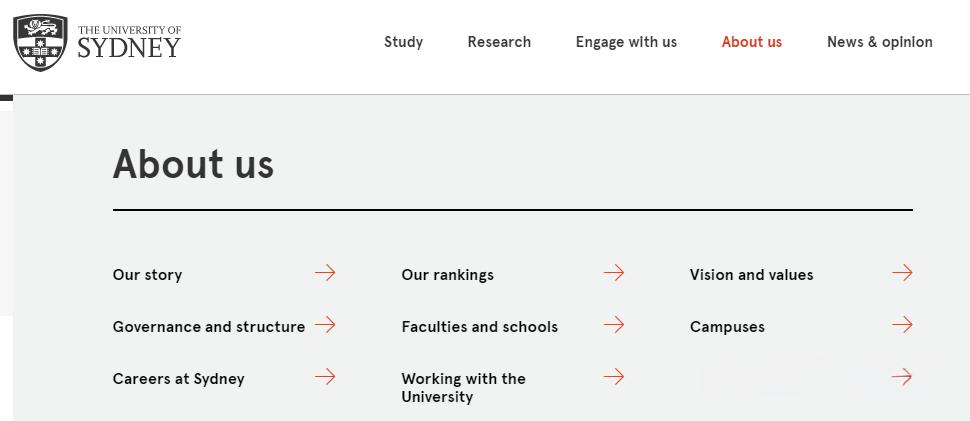Open the Careers at Sydney link
The height and width of the screenshot is (421, 970).
(178, 379)
